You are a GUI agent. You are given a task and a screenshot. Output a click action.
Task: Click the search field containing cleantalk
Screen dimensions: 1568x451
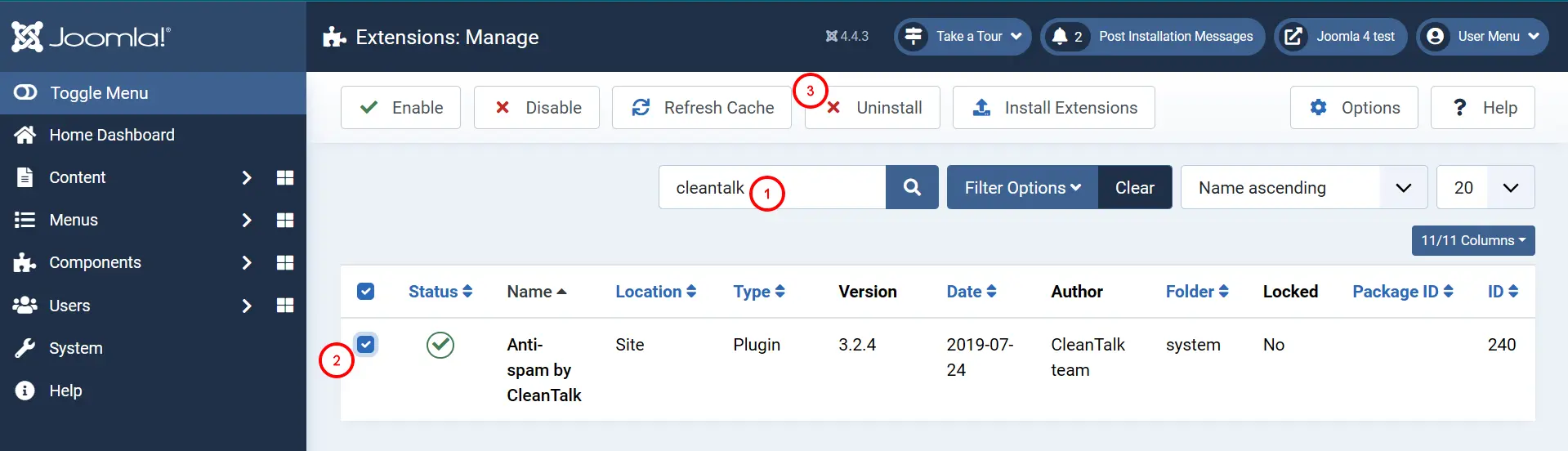pos(772,187)
